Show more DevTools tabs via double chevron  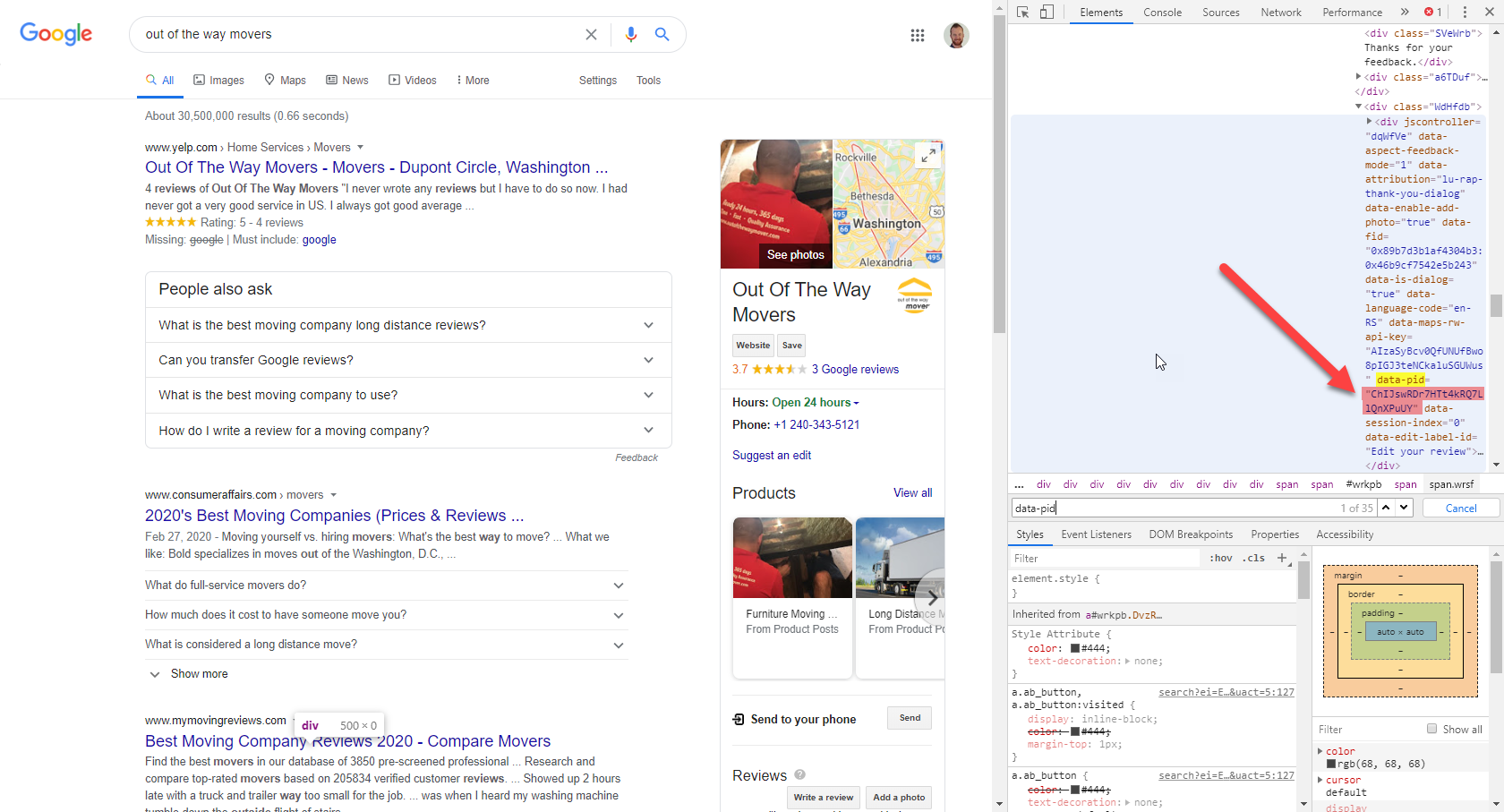[1405, 13]
